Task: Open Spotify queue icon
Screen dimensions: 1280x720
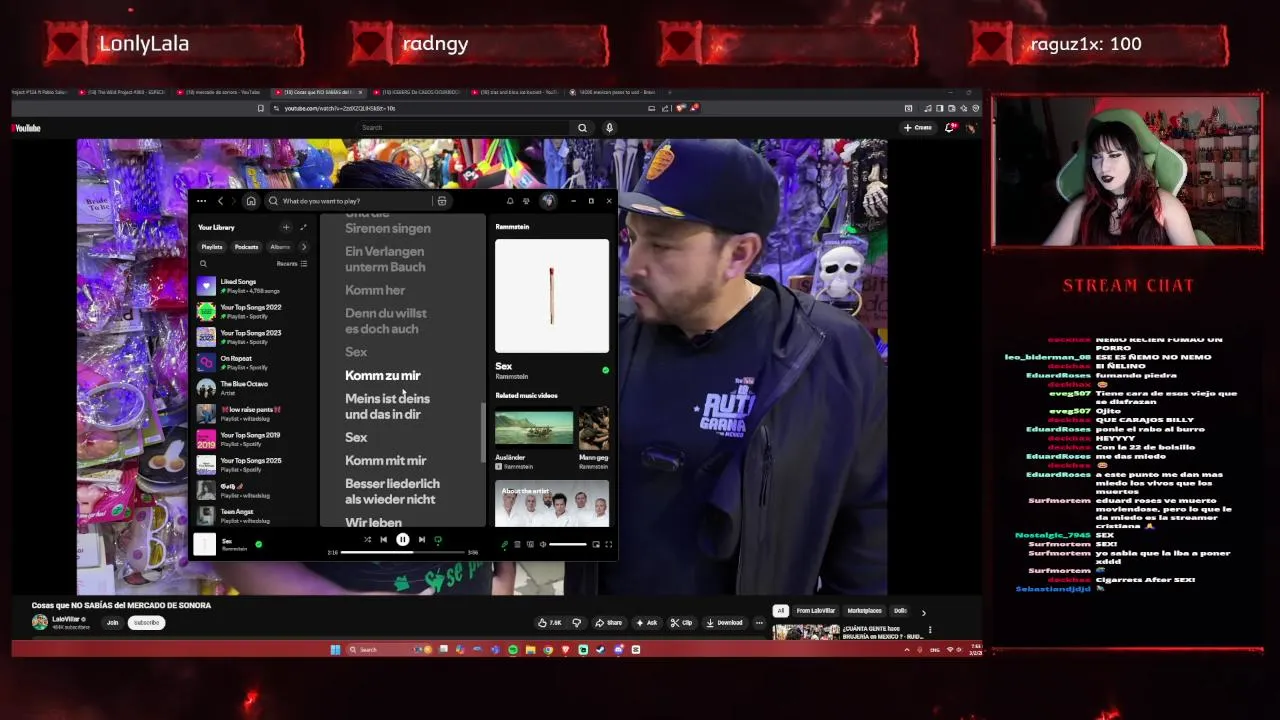Action: (x=517, y=544)
